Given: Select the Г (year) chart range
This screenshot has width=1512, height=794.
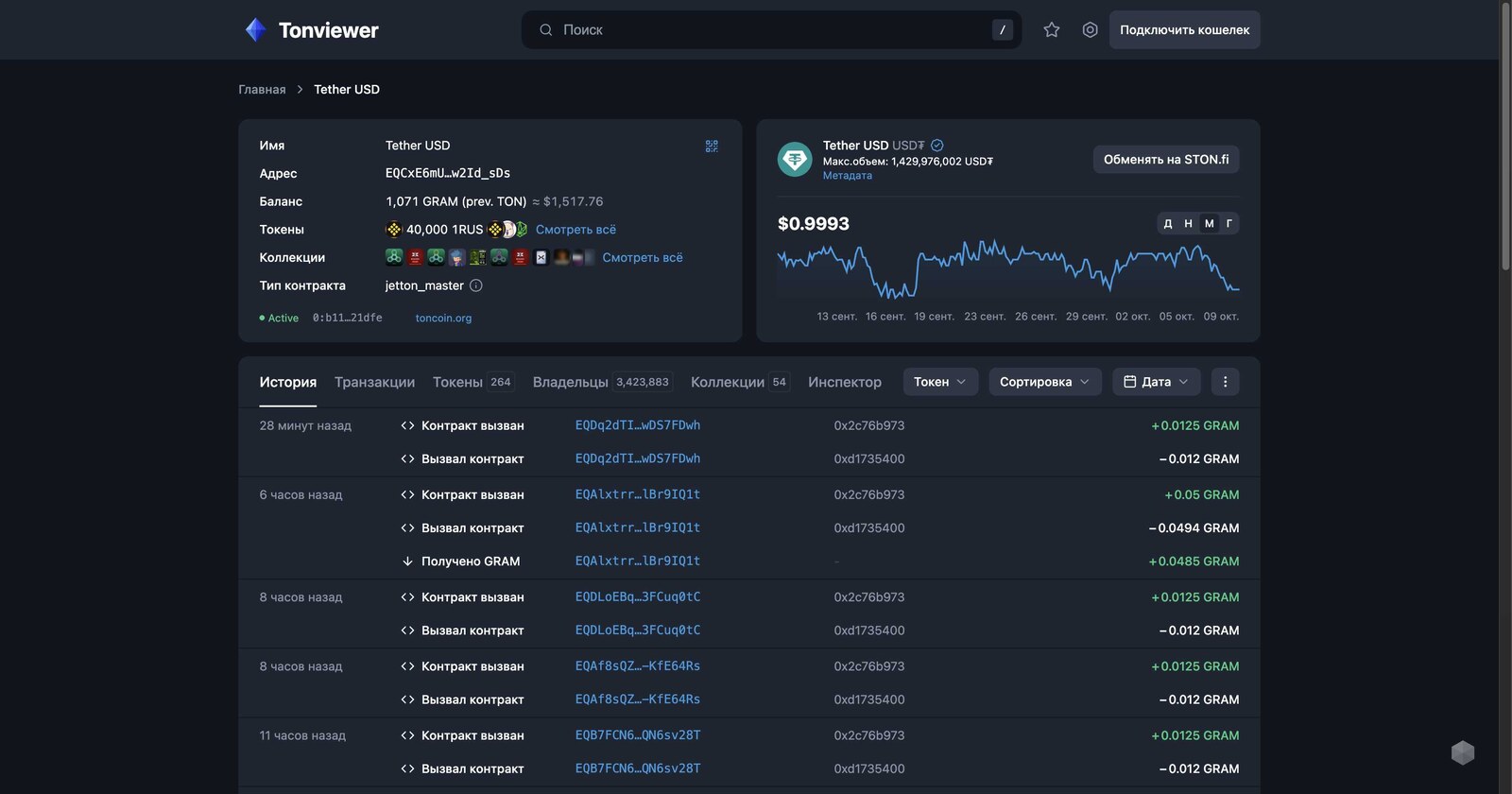Looking at the screenshot, I should tap(1229, 223).
